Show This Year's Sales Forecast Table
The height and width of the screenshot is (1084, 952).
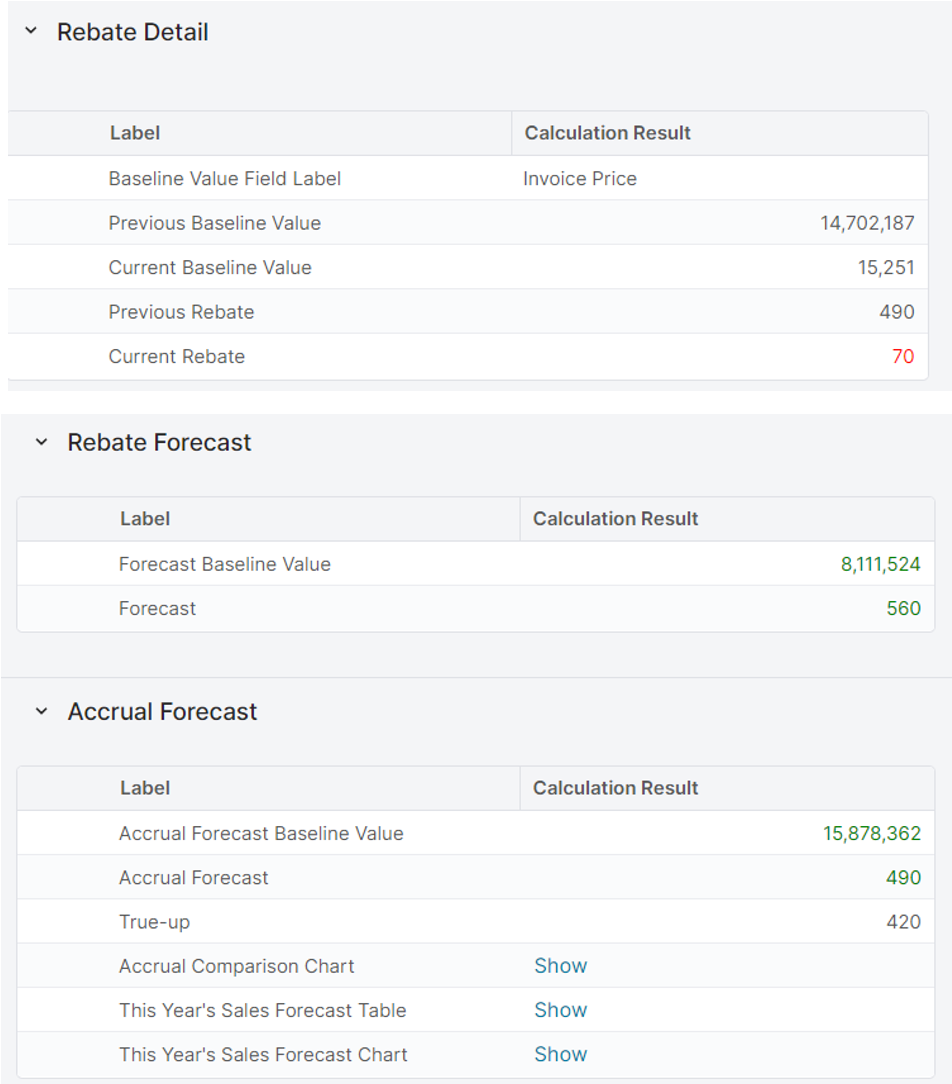coord(560,1010)
